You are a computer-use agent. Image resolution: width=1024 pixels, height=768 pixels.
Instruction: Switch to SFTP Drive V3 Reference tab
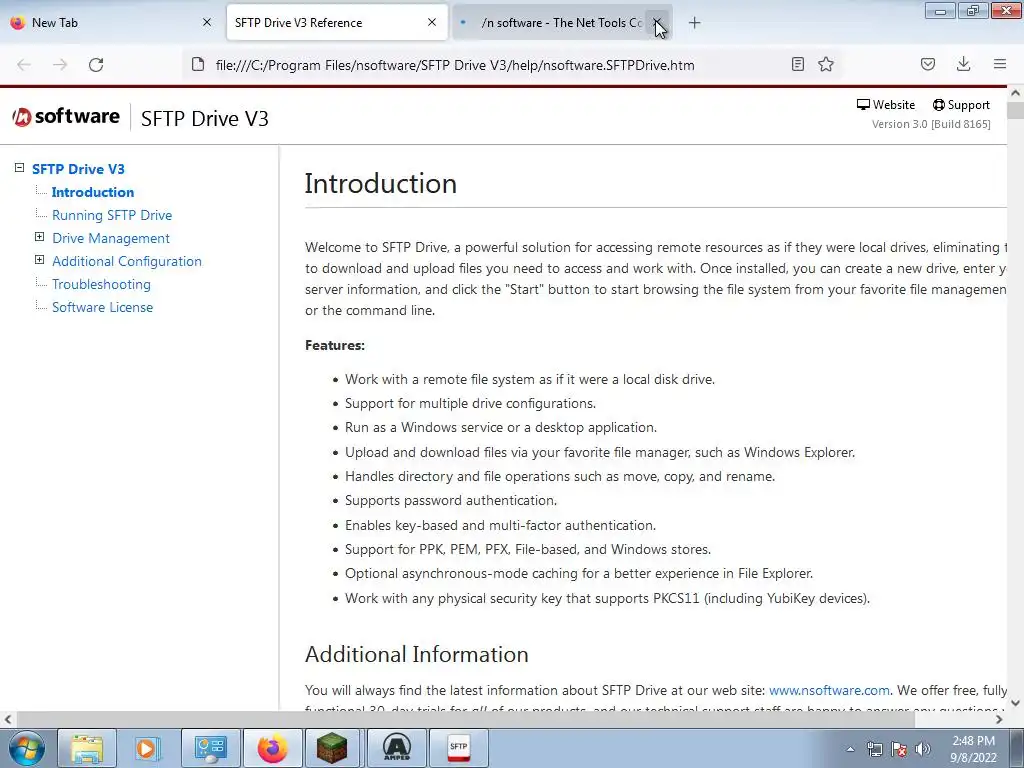click(337, 22)
